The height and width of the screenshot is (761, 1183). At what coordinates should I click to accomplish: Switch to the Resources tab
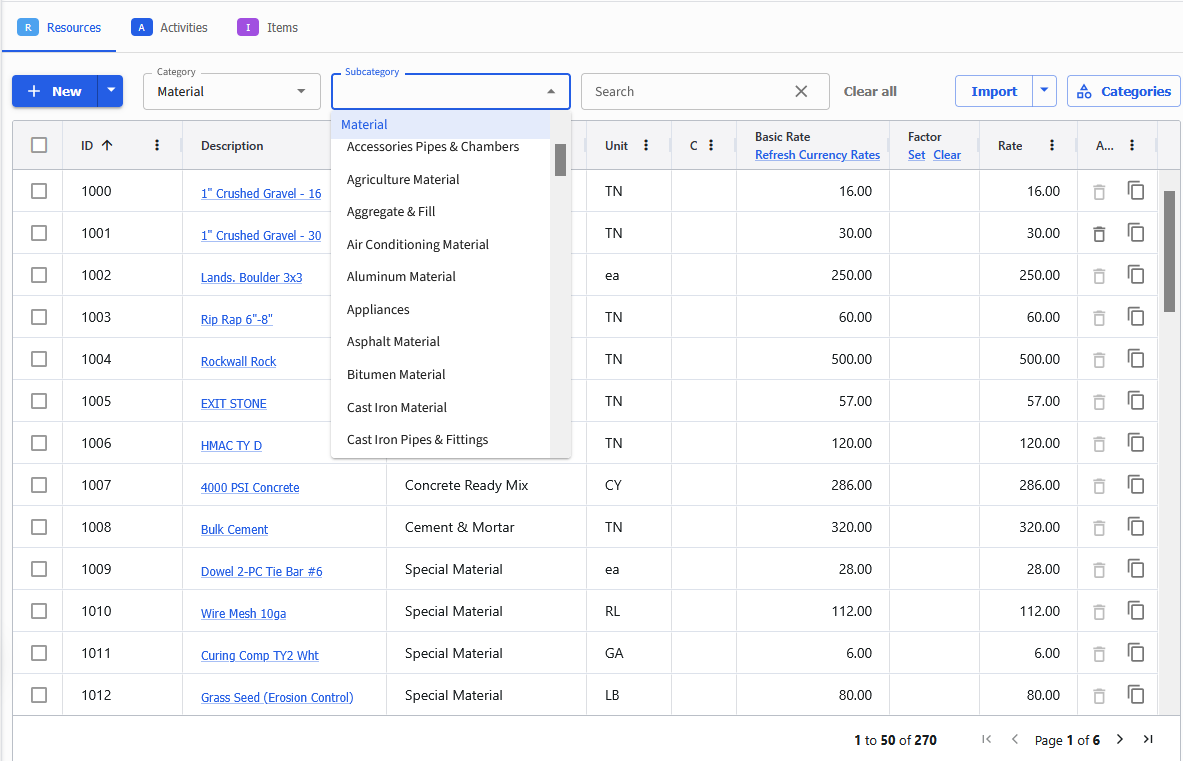click(x=59, y=27)
